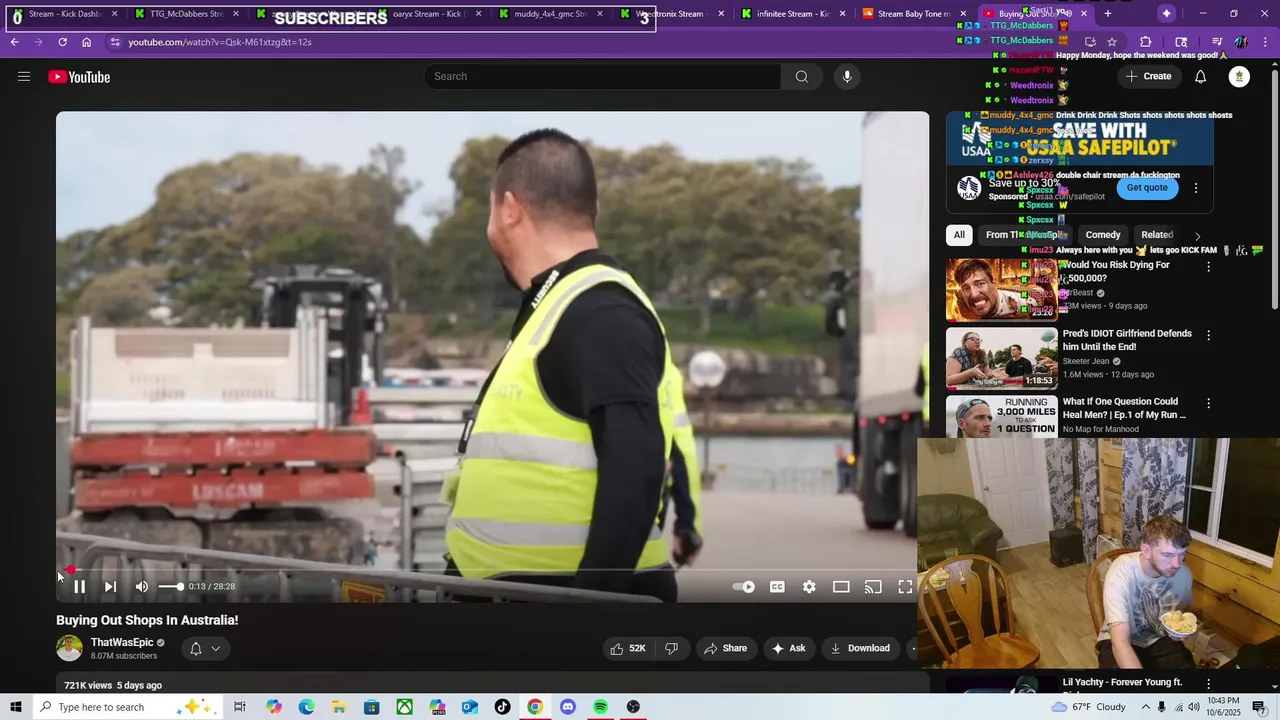The height and width of the screenshot is (720, 1280).
Task: Switch to infinitee Stream tab
Action: 793,14
